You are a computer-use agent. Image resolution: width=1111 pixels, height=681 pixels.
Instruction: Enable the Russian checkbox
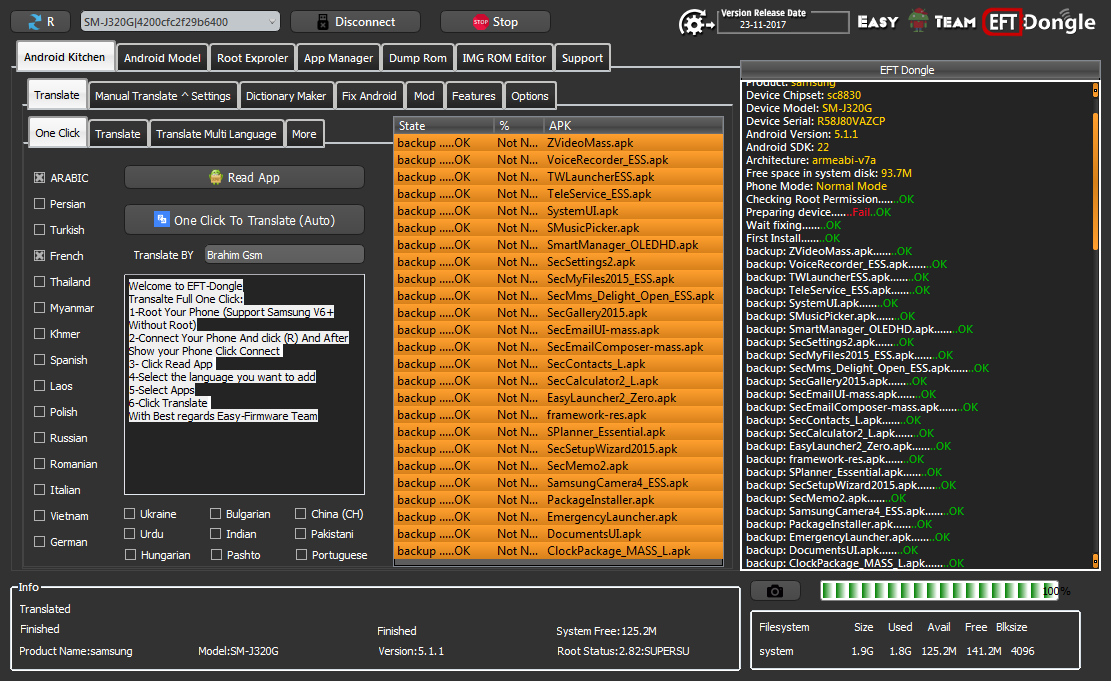coord(40,437)
